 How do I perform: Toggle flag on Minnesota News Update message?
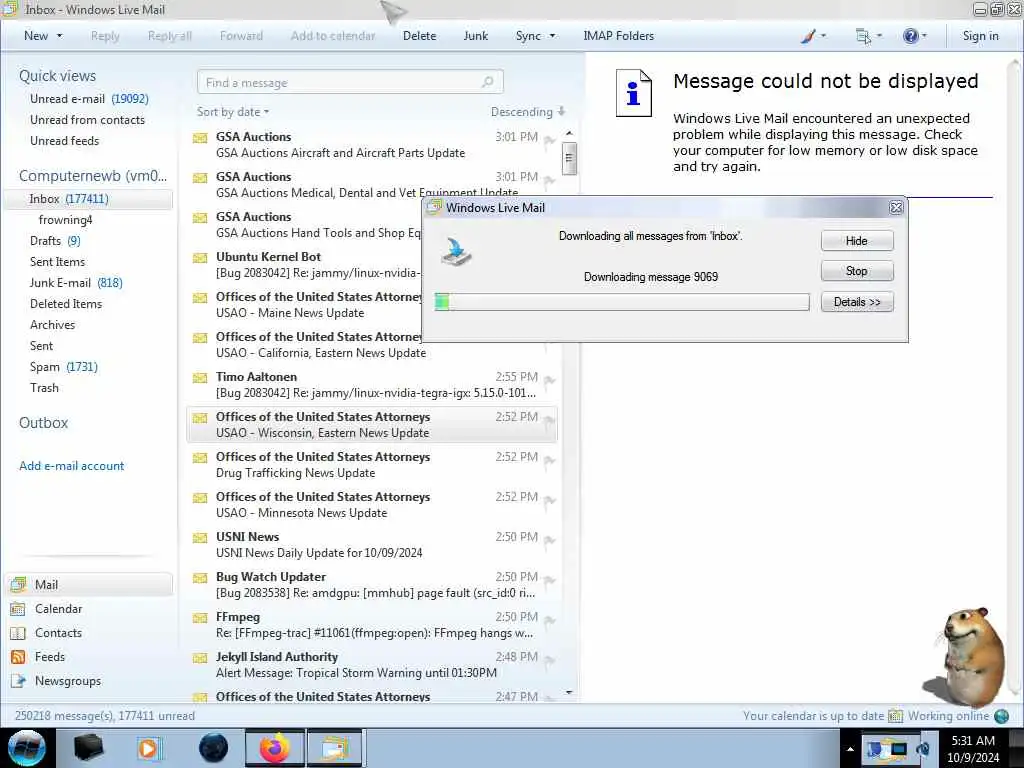coord(549,500)
